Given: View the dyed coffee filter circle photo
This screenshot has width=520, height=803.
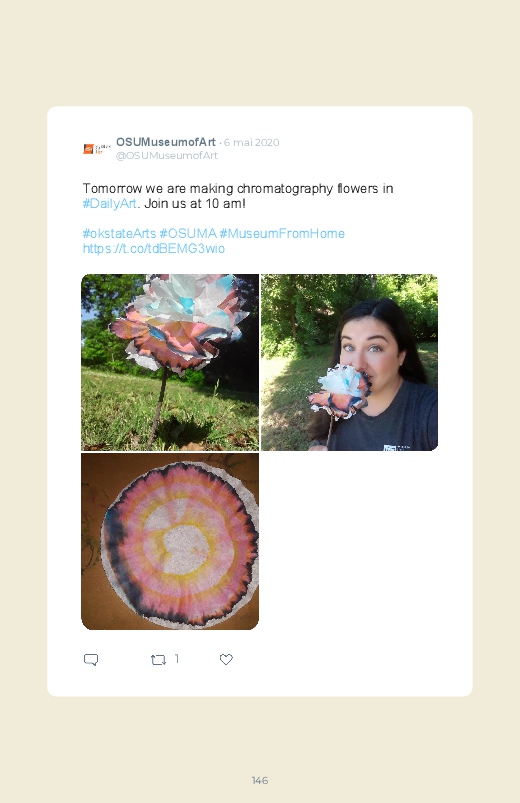Looking at the screenshot, I should pos(170,541).
